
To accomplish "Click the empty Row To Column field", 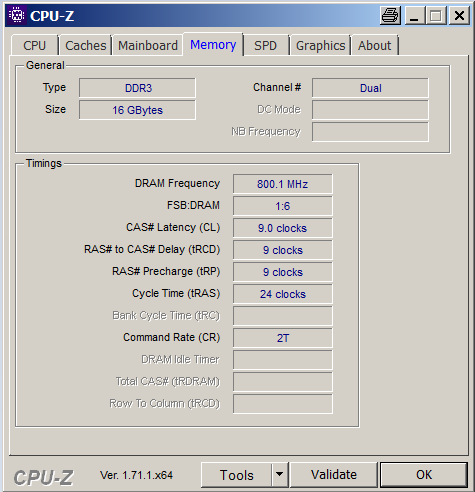I will [x=283, y=404].
